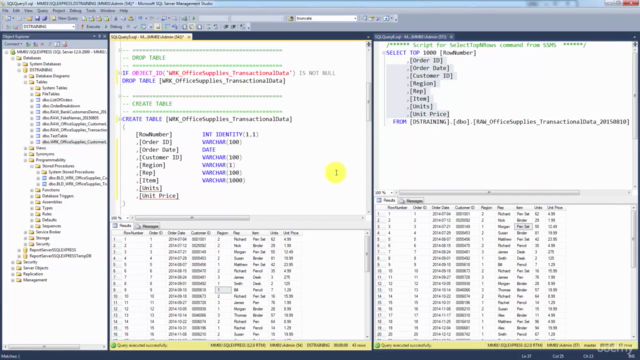Image resolution: width=640 pixels, height=360 pixels.
Task: Click DROP TABLE statement line in editor
Action: (204, 81)
